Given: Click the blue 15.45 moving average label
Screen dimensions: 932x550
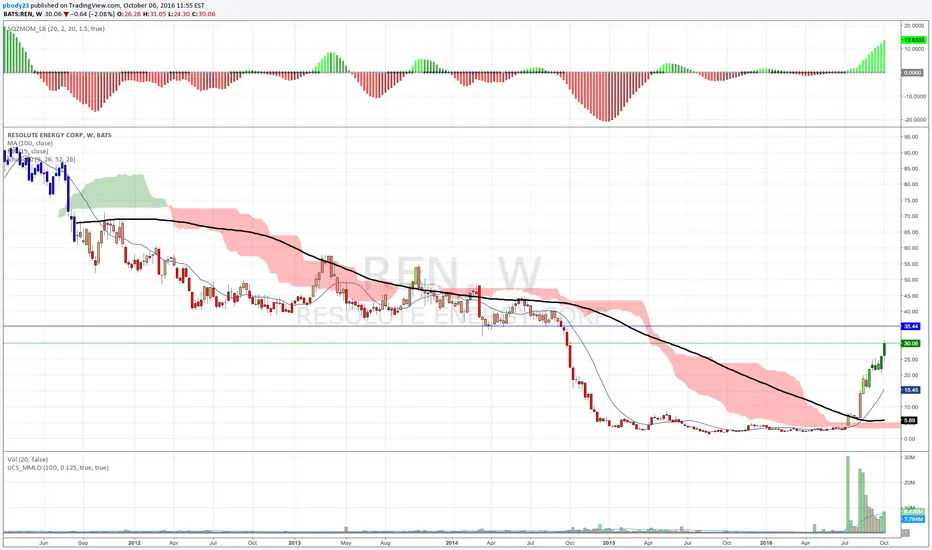Looking at the screenshot, I should 911,390.
